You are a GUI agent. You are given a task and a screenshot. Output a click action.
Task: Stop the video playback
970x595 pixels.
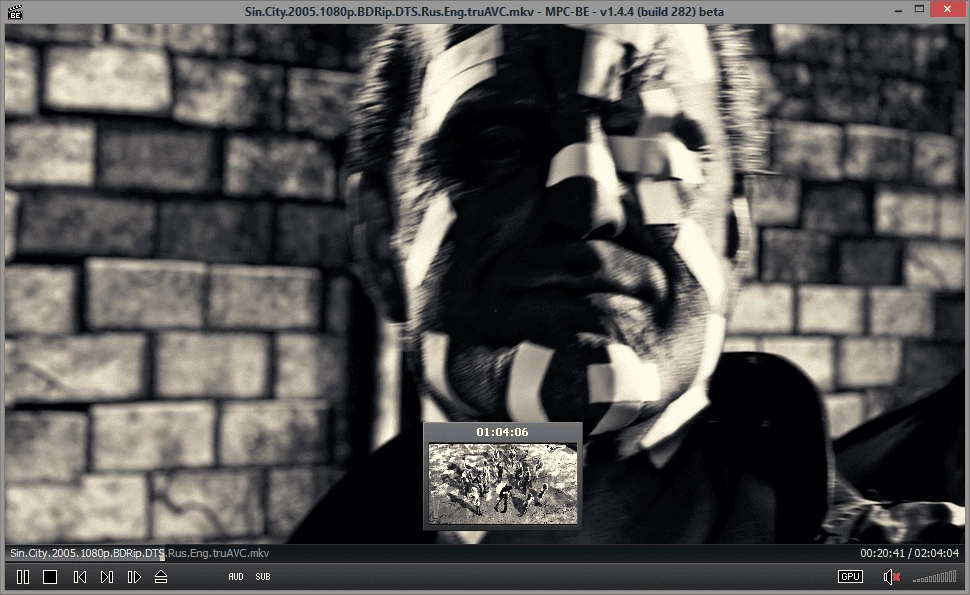click(50, 577)
